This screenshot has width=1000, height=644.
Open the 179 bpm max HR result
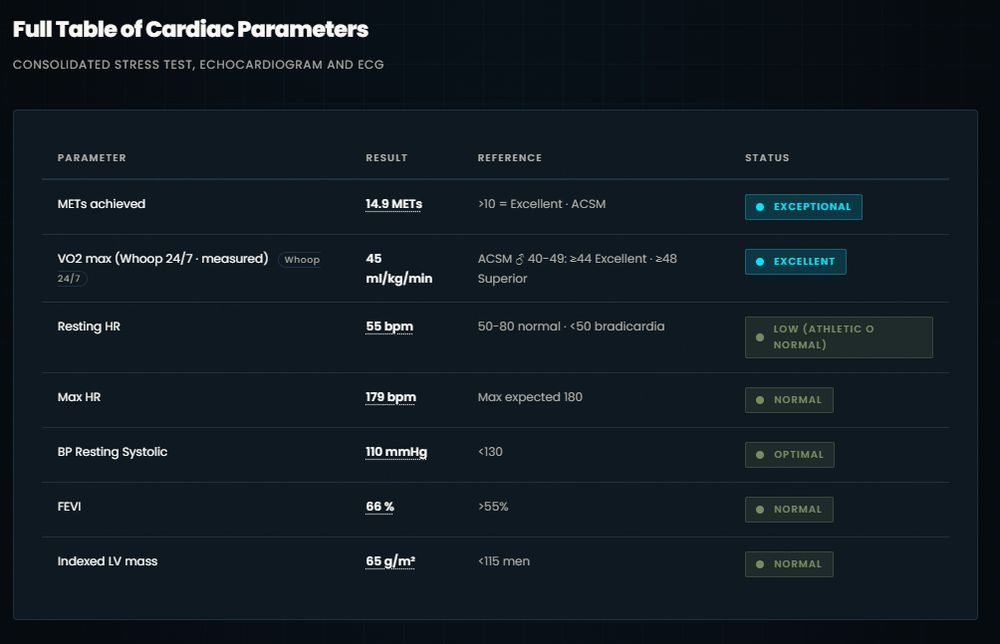click(390, 397)
